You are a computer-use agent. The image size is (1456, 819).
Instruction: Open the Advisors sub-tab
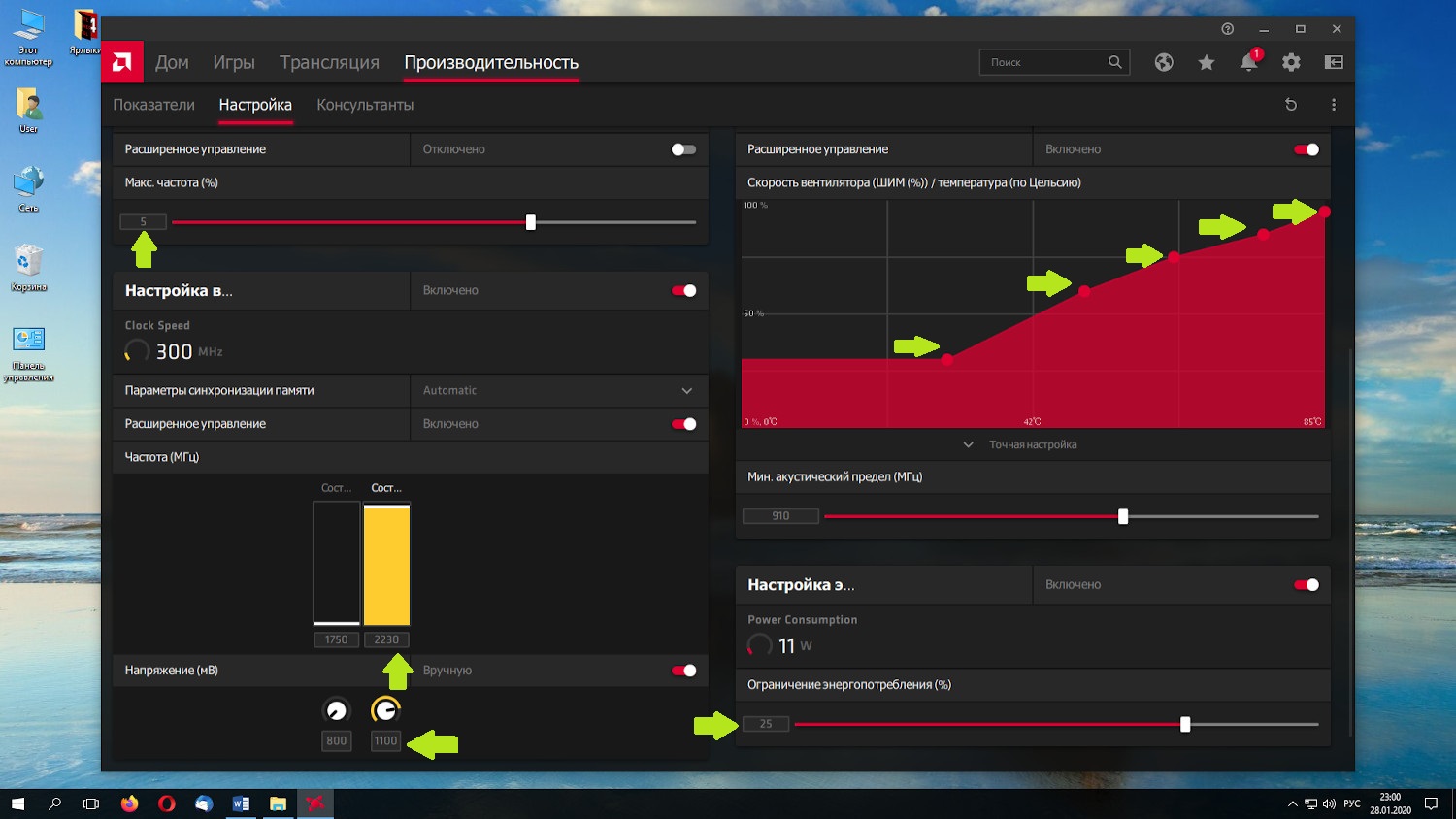[365, 105]
